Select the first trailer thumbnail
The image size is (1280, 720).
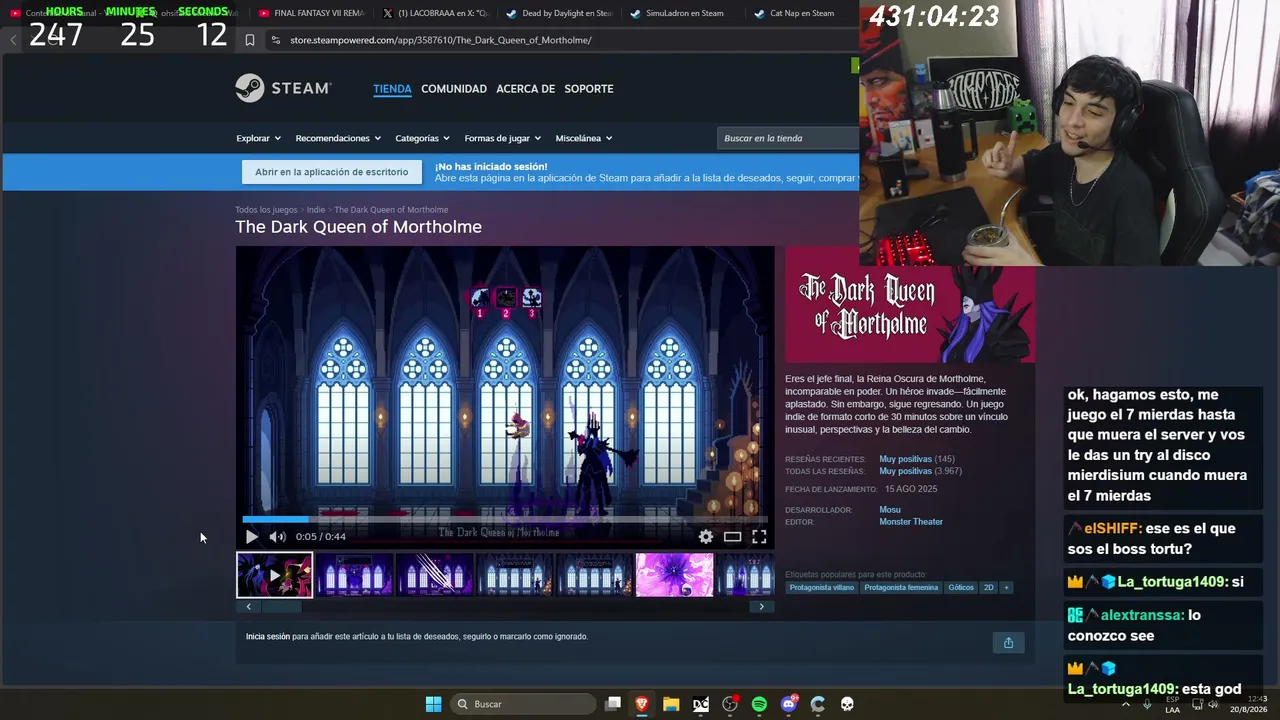point(275,575)
